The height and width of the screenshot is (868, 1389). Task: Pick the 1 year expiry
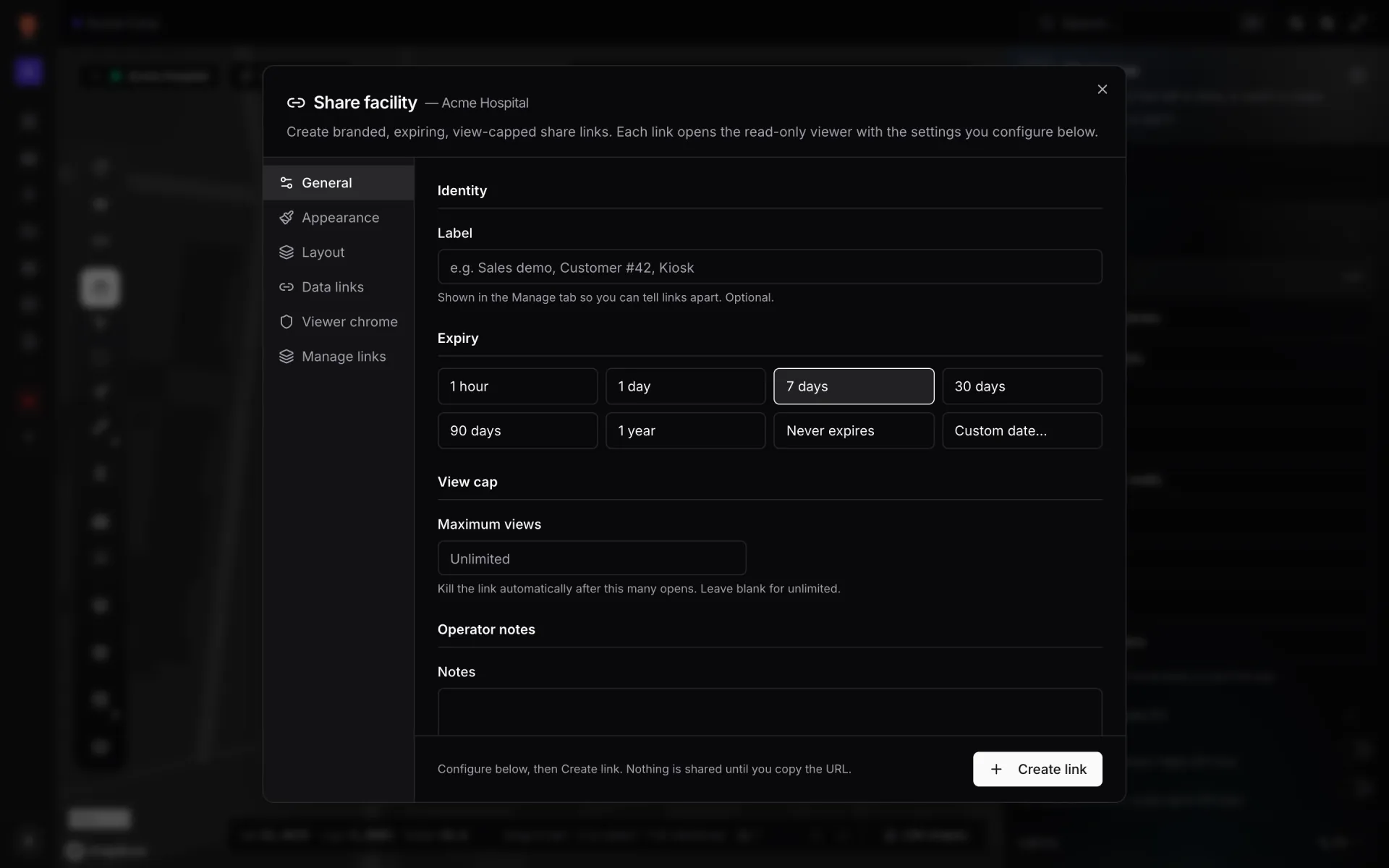click(x=685, y=430)
